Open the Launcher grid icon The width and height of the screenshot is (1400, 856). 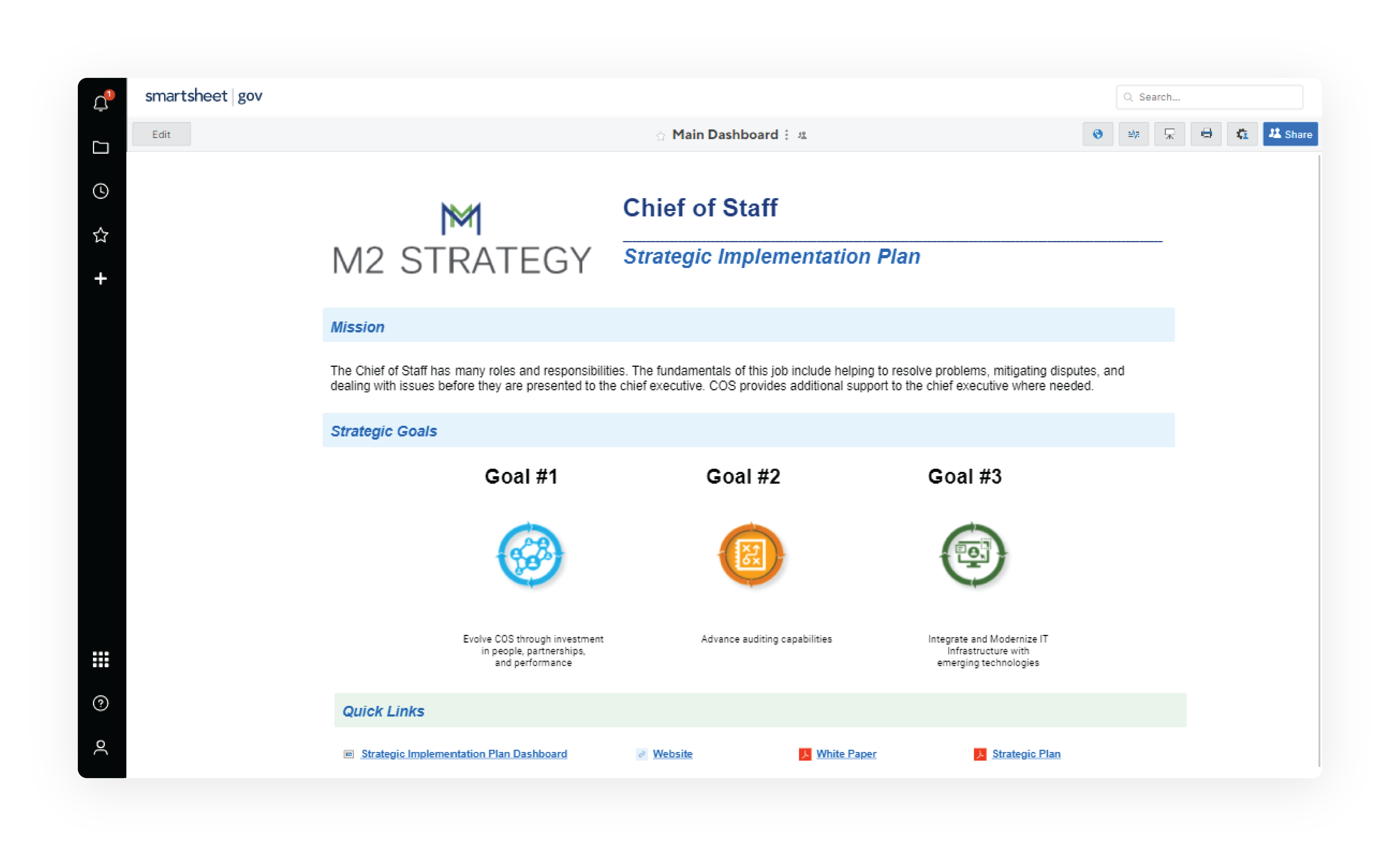101,659
